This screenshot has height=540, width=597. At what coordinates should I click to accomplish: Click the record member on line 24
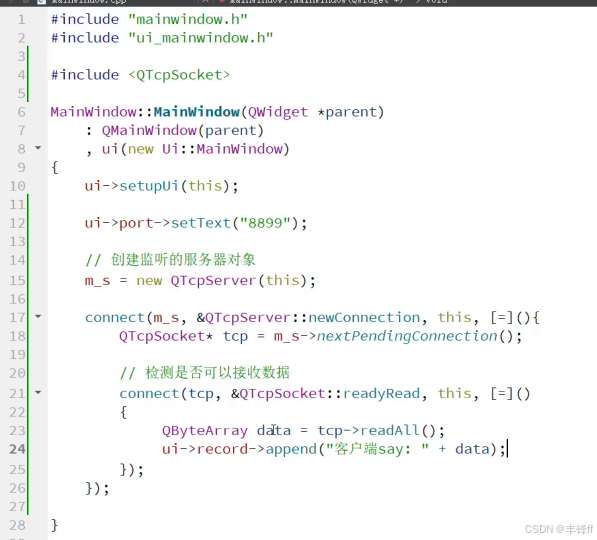[x=222, y=449]
